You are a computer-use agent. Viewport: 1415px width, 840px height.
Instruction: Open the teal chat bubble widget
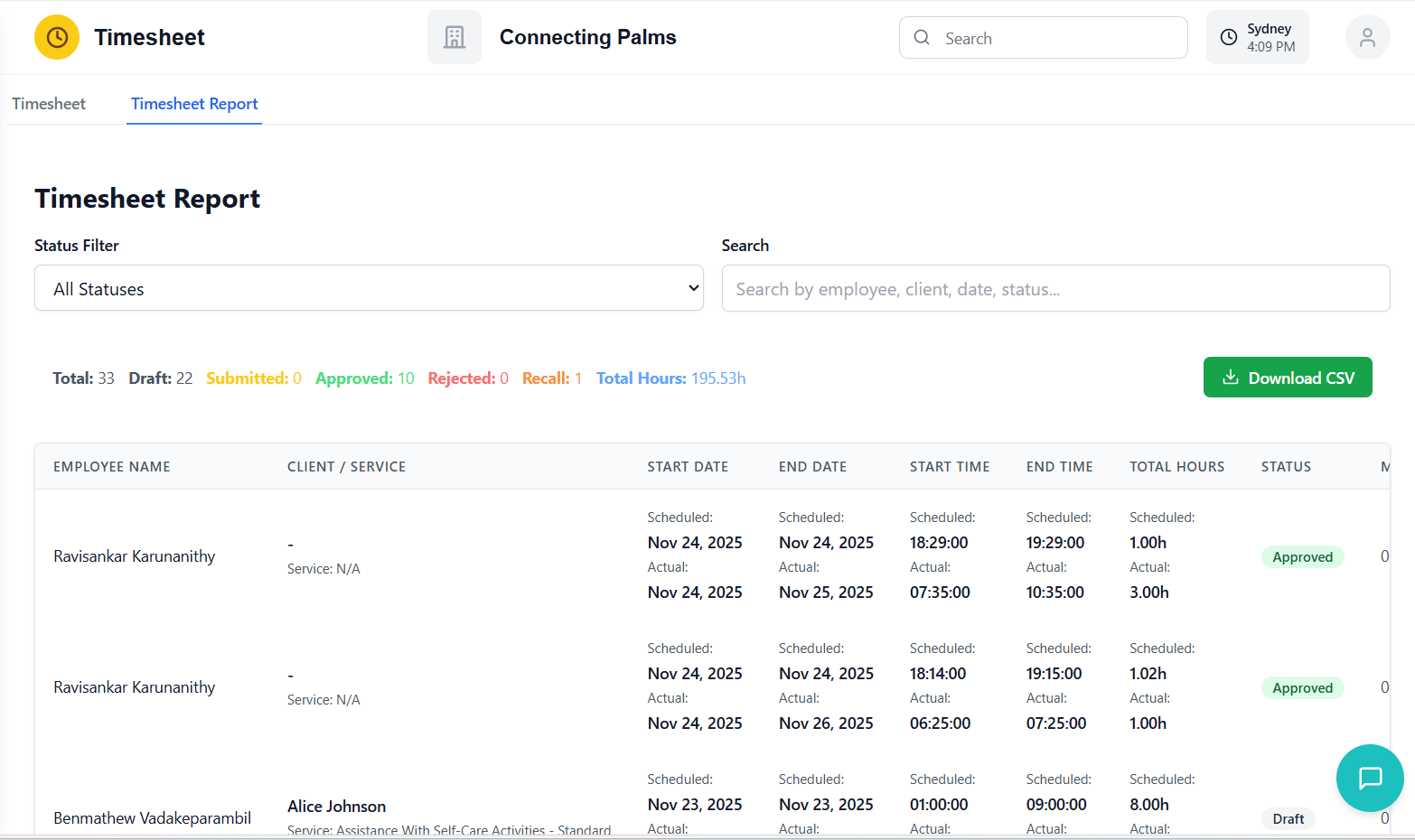click(1370, 778)
